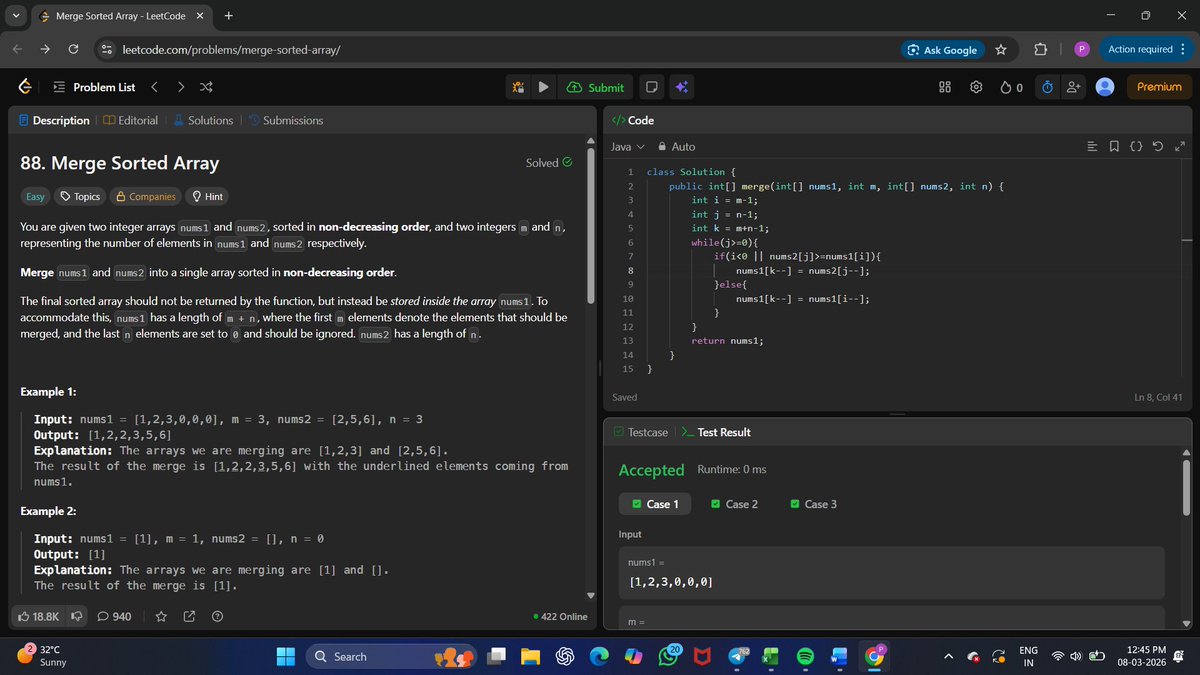Screen dimensions: 1200x675
Task: Select Case 2 test case
Action: [734, 504]
